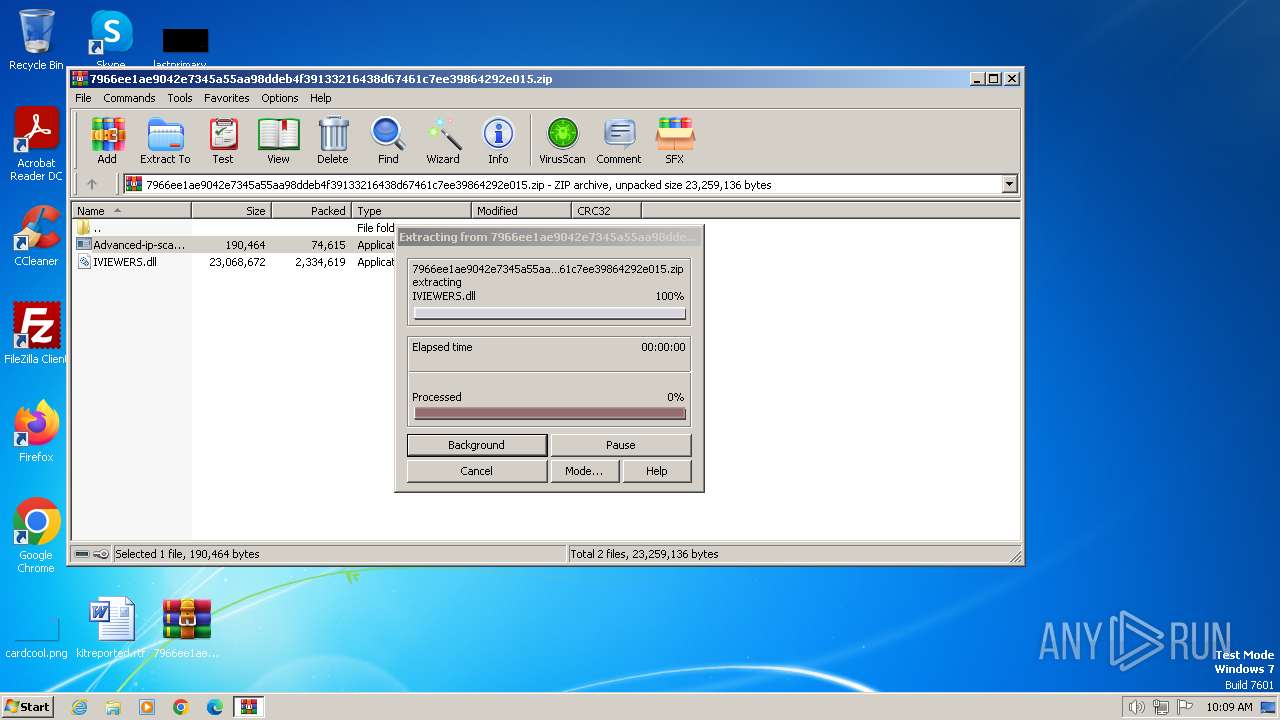
Task: Open the archive Comment tool
Action: pos(619,140)
